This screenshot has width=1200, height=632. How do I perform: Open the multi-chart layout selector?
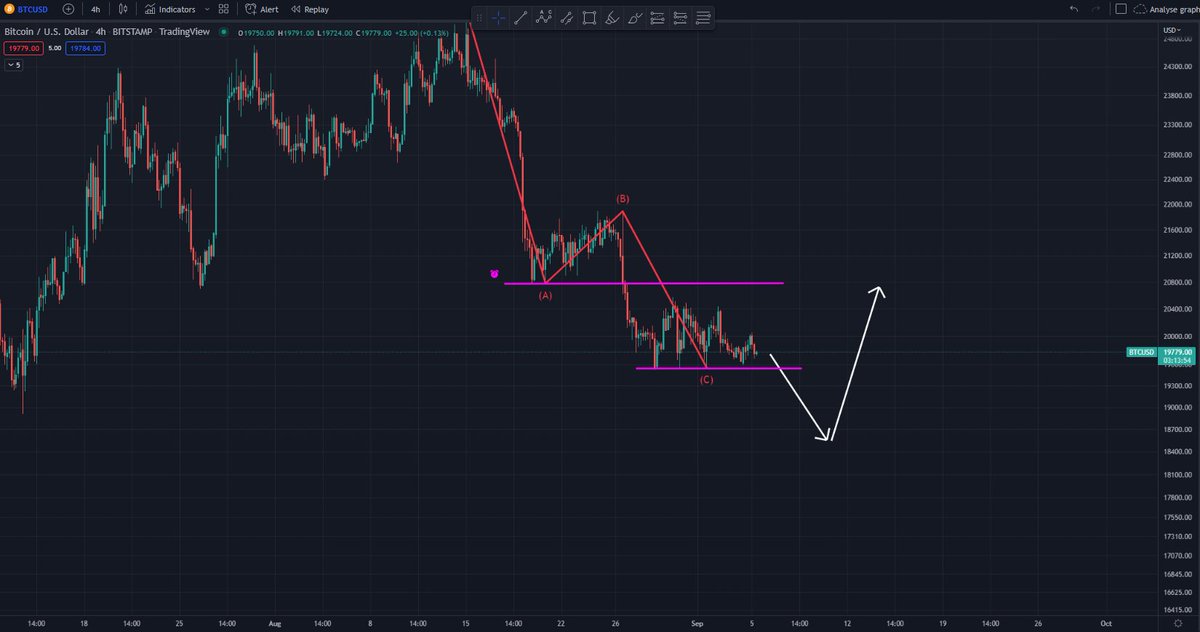pyautogui.click(x=223, y=9)
